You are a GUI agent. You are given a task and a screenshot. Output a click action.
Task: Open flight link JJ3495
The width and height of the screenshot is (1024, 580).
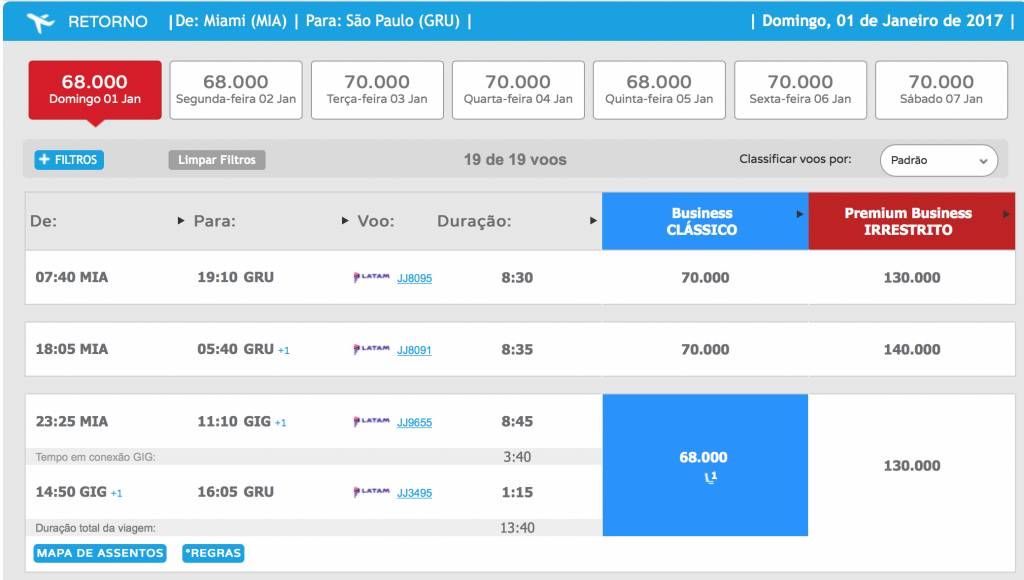pos(415,493)
